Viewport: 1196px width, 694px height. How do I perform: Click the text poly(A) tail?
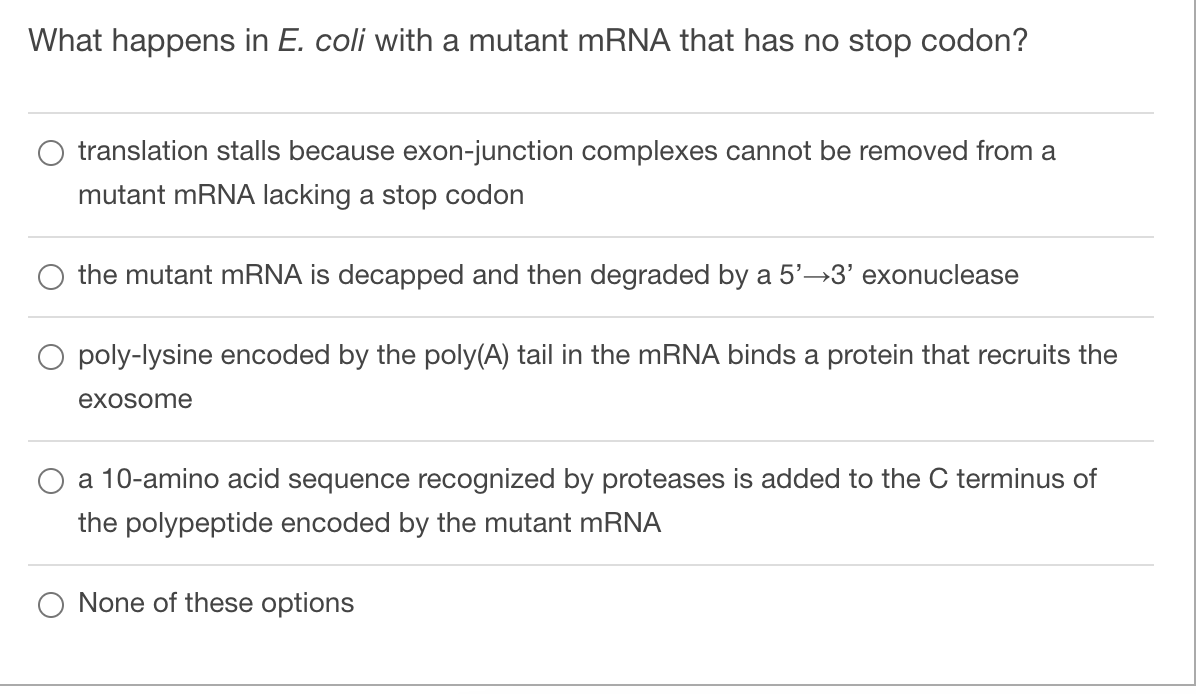[x=488, y=355]
